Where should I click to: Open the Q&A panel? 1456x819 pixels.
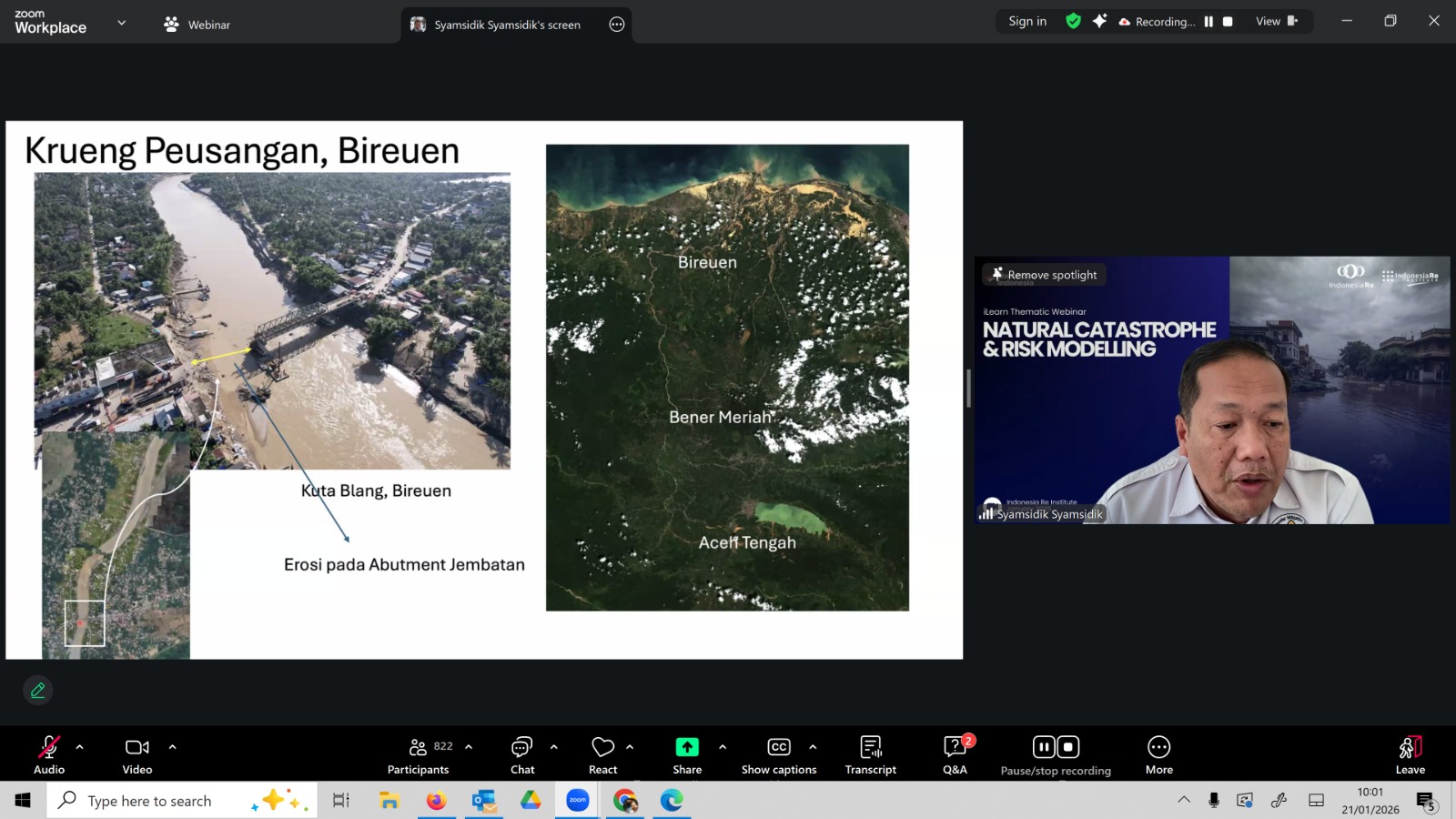click(955, 747)
